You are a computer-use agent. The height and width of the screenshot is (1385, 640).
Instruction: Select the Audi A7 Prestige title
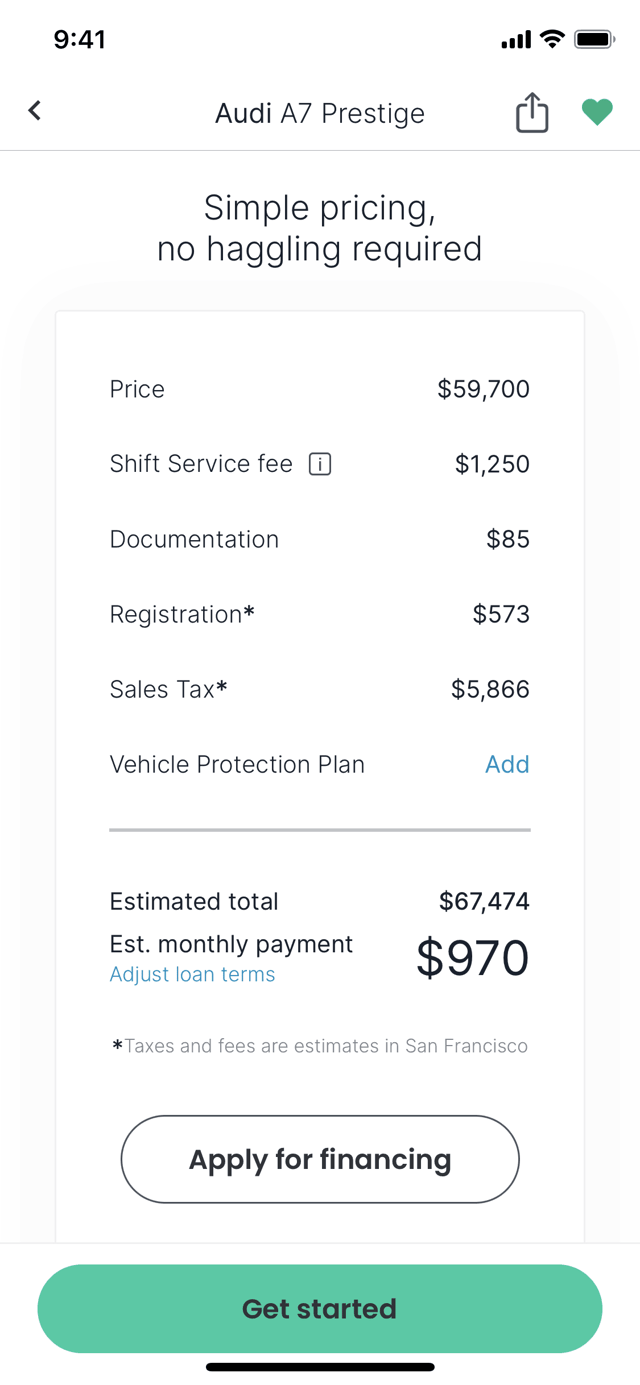[x=320, y=113]
